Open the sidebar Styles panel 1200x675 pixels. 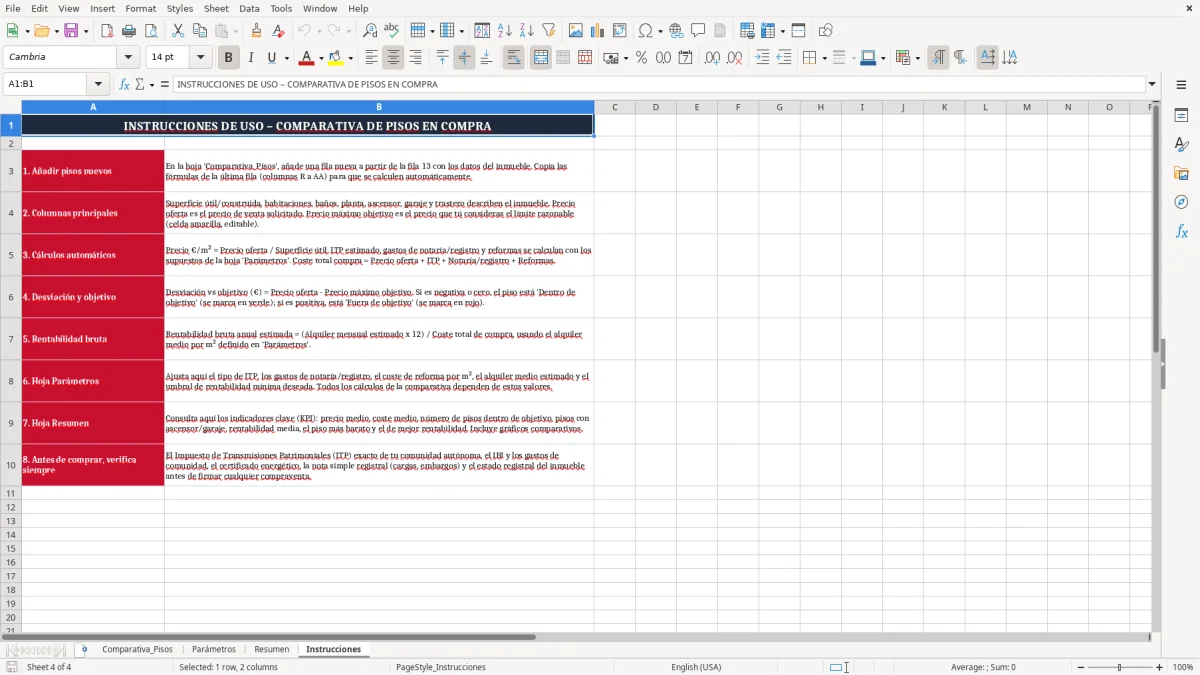[x=1181, y=144]
